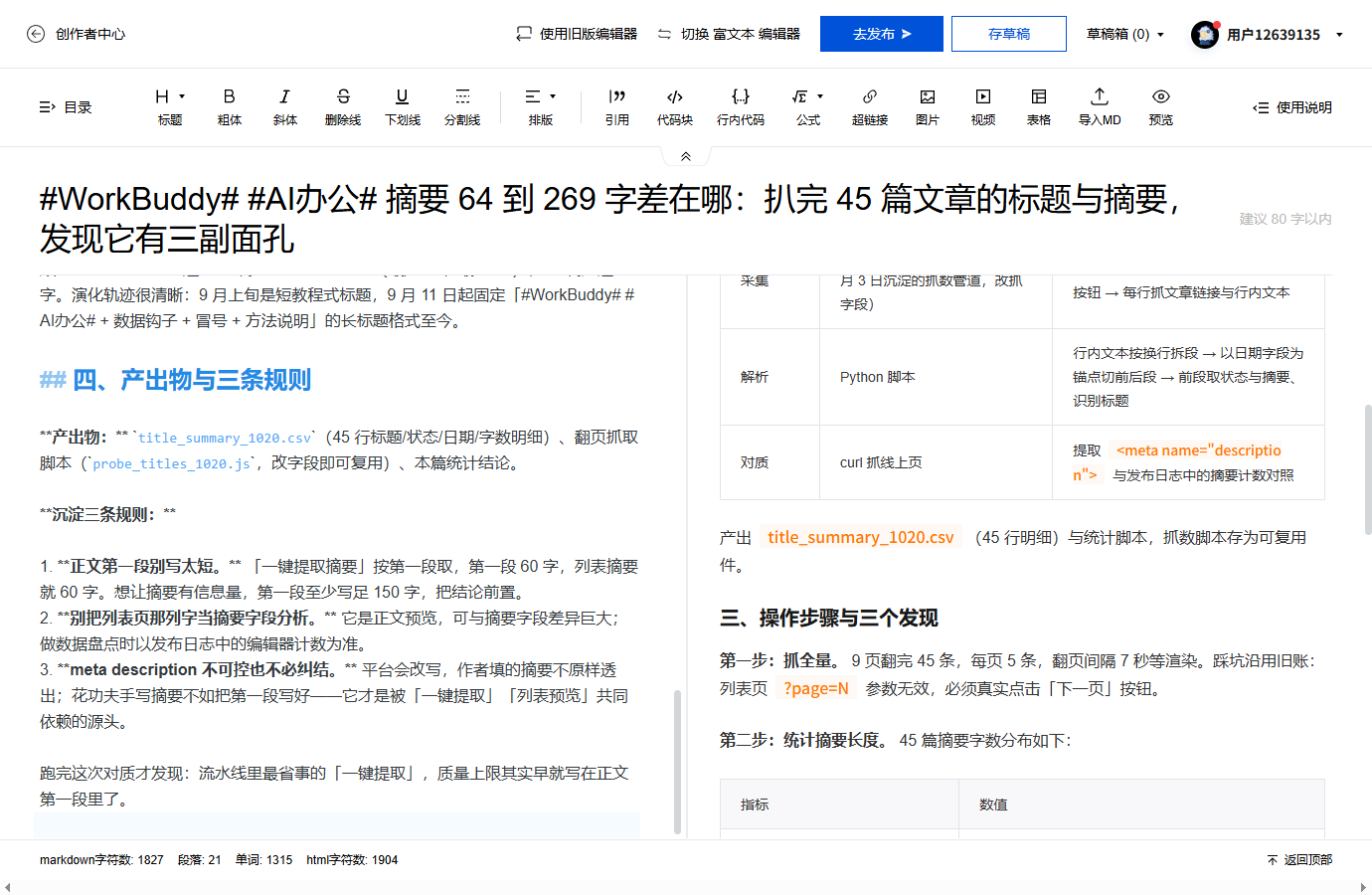The image size is (1372, 895).
Task: Import a Markdown file (导入MD)
Action: click(x=1100, y=106)
